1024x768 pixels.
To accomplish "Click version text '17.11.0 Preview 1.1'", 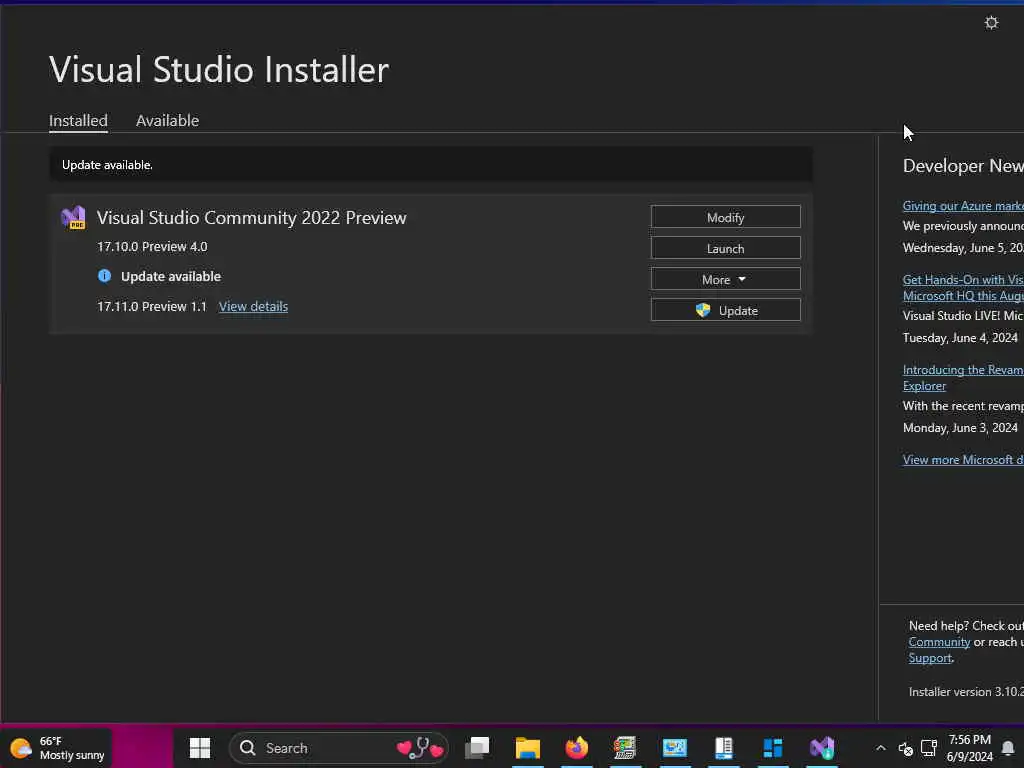I will pos(152,306).
